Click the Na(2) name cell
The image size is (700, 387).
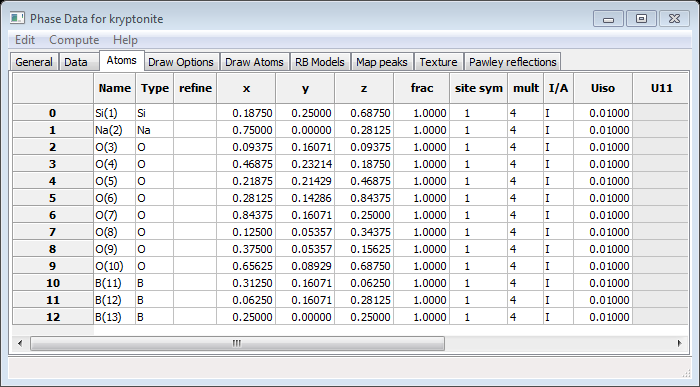pyautogui.click(x=115, y=130)
